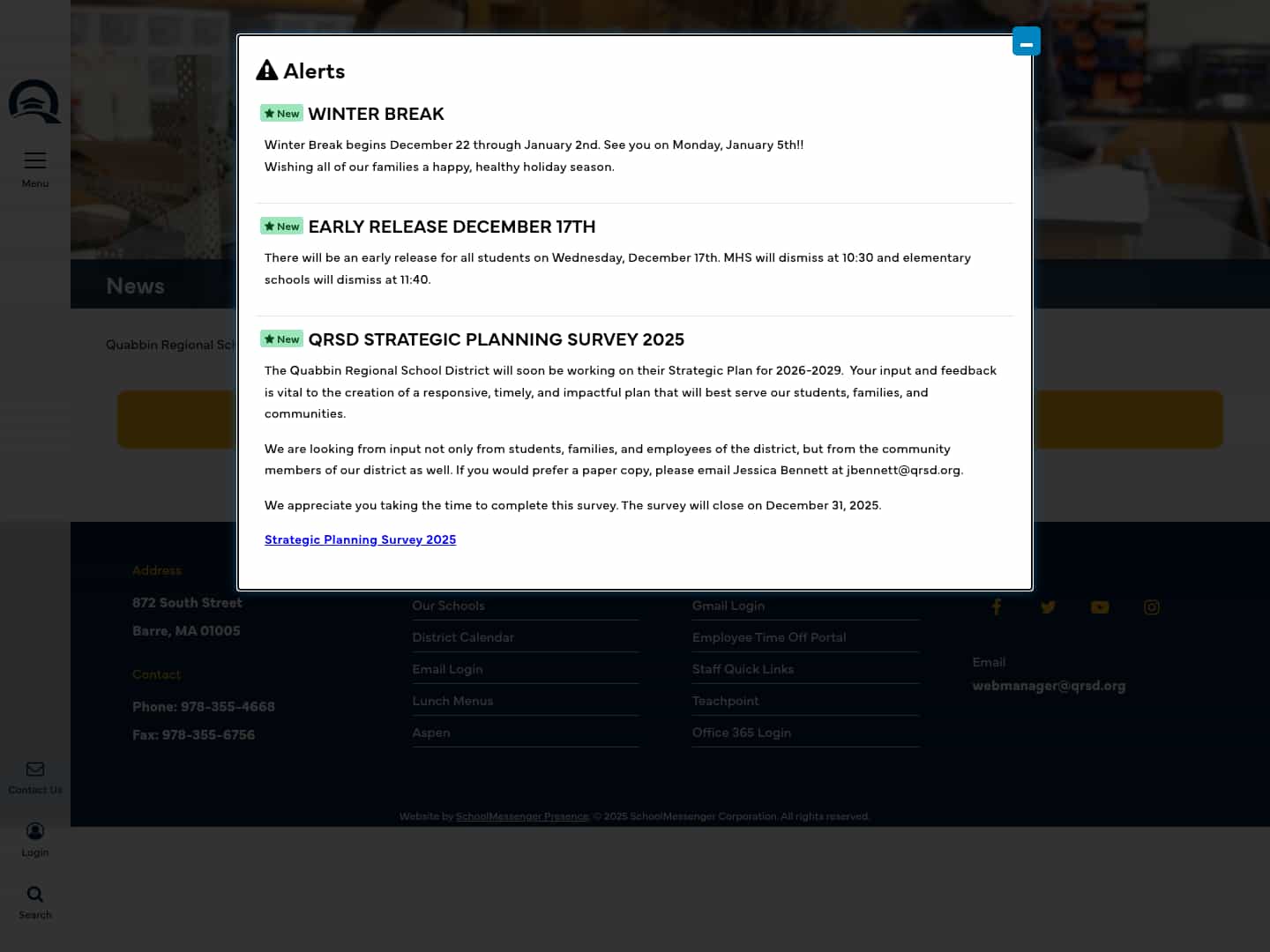1270x952 pixels.
Task: Open the Employee Time Off Portal
Action: point(769,636)
